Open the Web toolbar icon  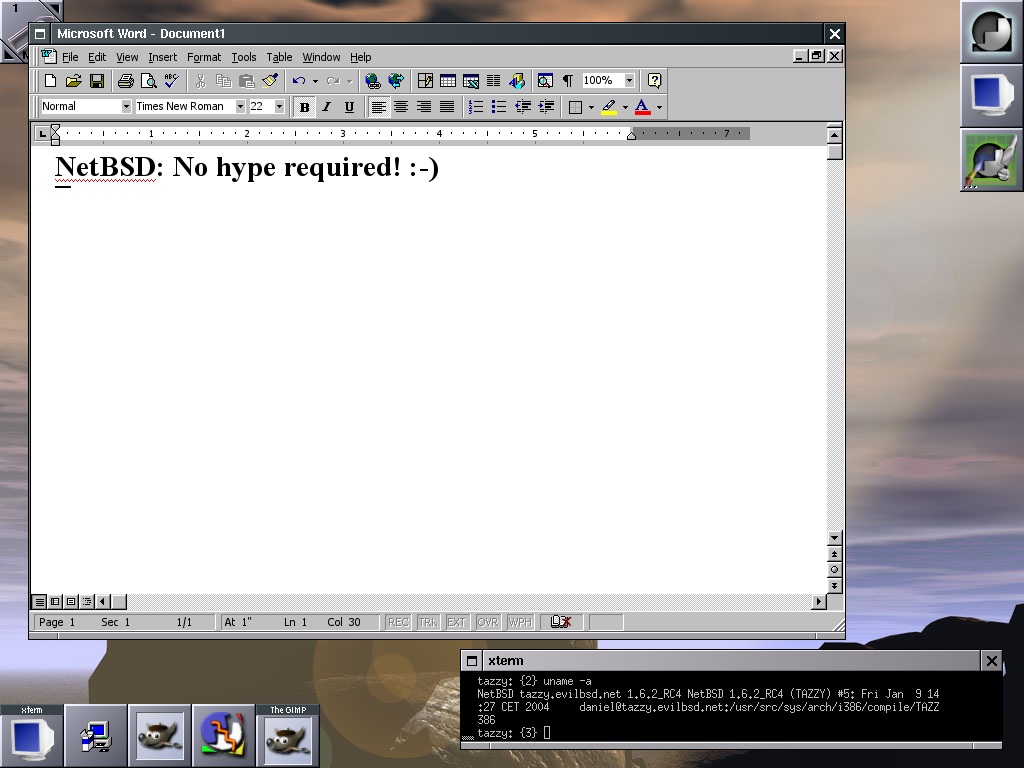pyautogui.click(x=396, y=81)
